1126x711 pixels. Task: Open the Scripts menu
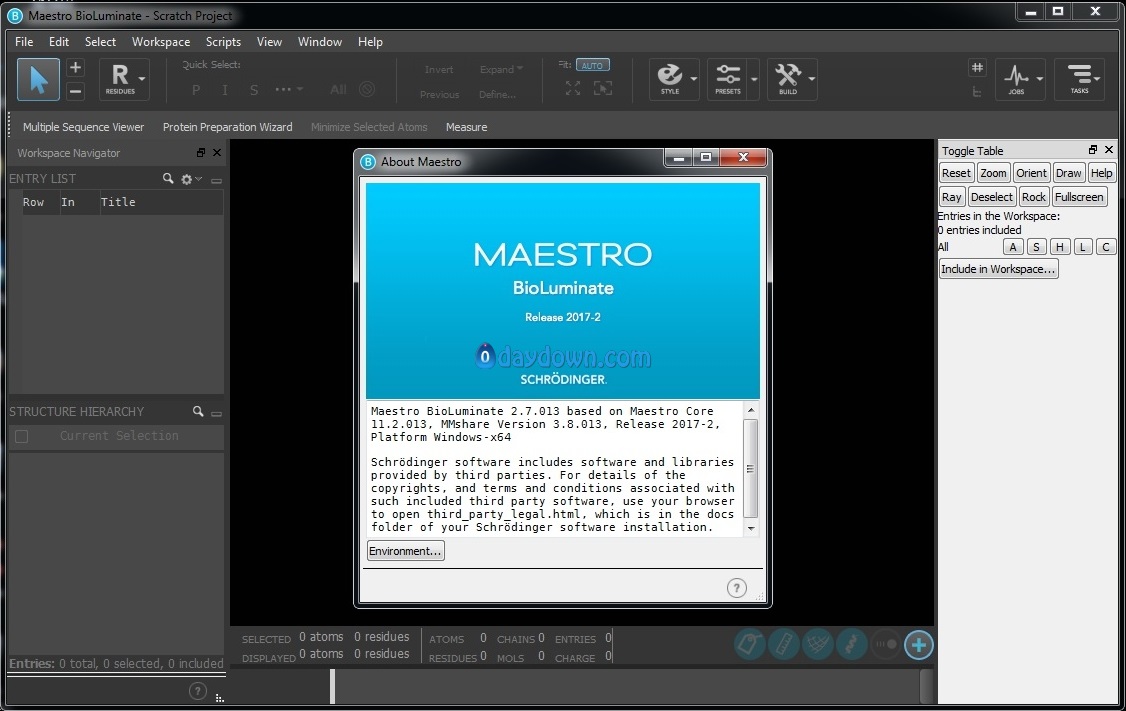tap(223, 42)
